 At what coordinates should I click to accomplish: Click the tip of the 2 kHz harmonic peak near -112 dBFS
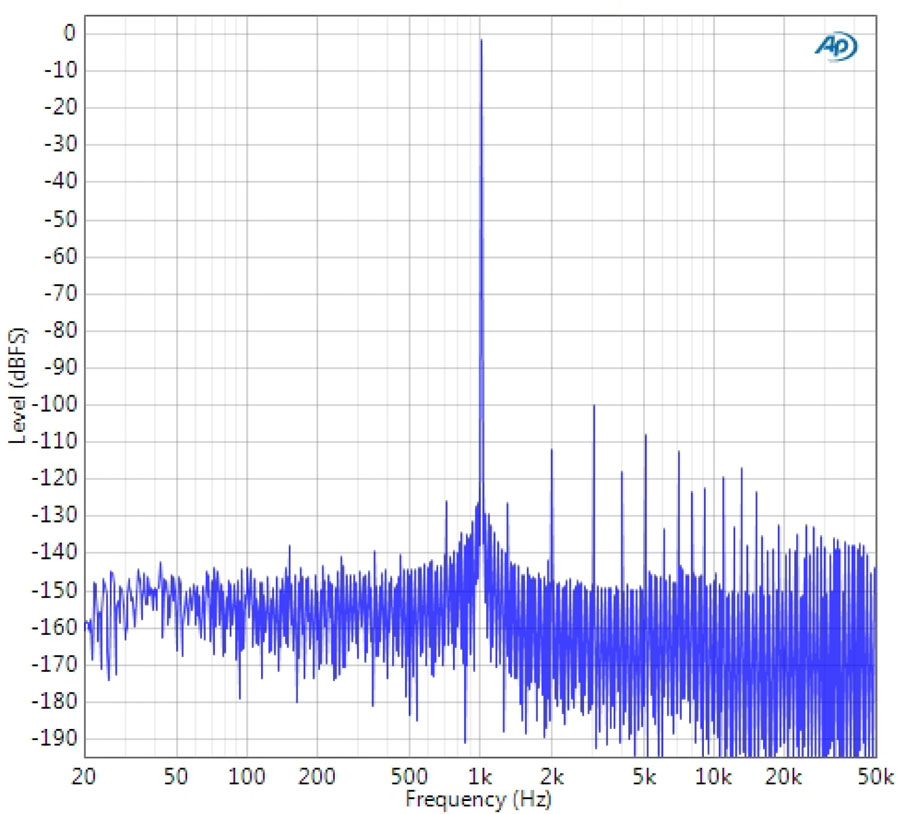pos(552,449)
